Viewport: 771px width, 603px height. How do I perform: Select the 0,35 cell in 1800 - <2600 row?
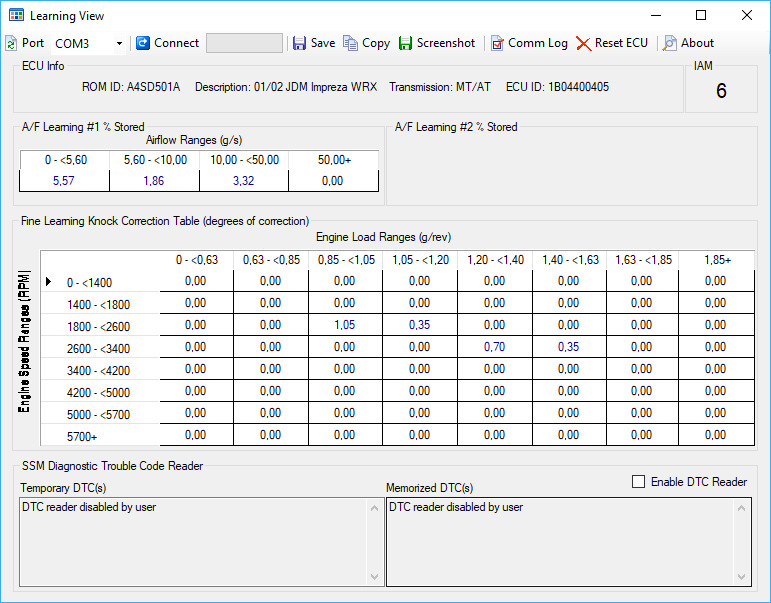point(419,325)
